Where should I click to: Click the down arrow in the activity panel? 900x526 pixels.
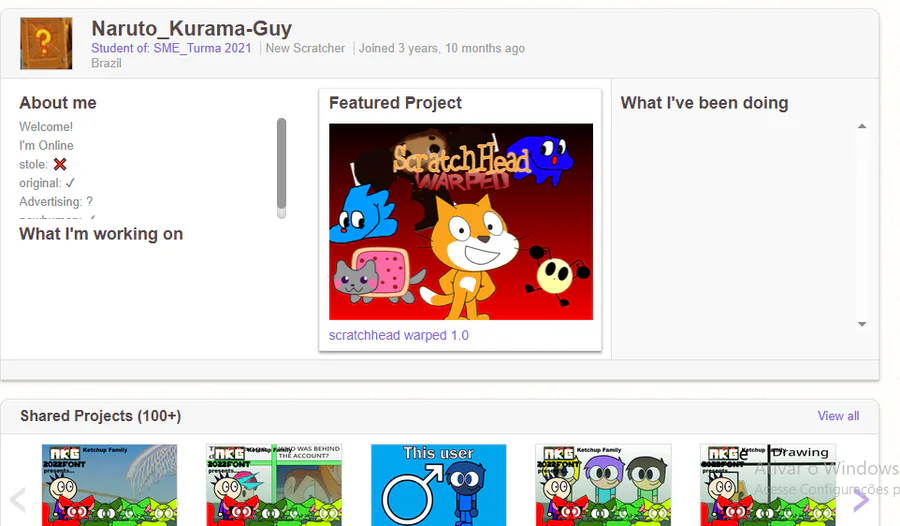(862, 324)
